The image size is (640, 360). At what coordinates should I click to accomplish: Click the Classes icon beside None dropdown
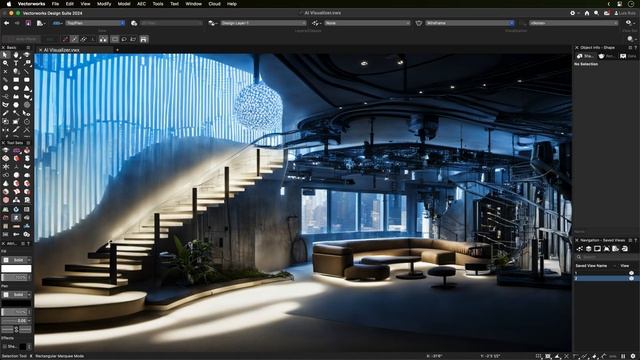(x=316, y=23)
